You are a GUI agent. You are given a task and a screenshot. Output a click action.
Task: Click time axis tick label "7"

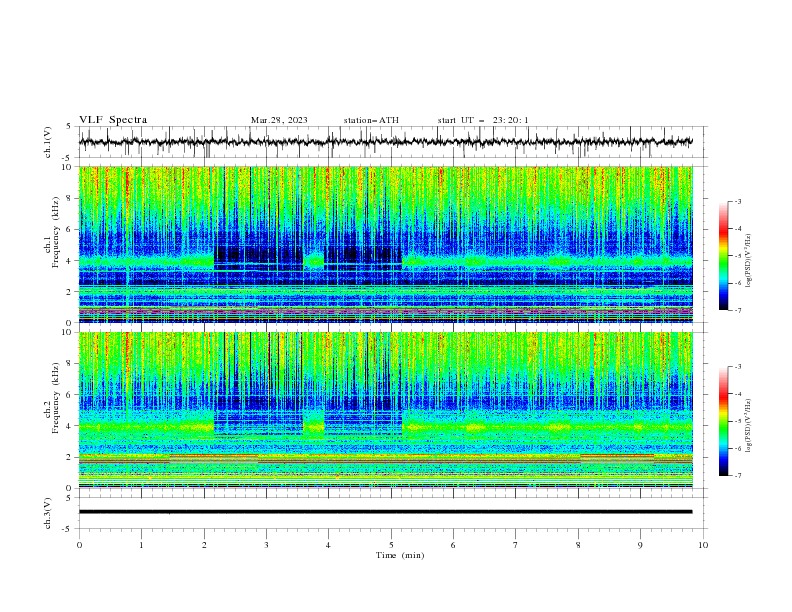(516, 545)
